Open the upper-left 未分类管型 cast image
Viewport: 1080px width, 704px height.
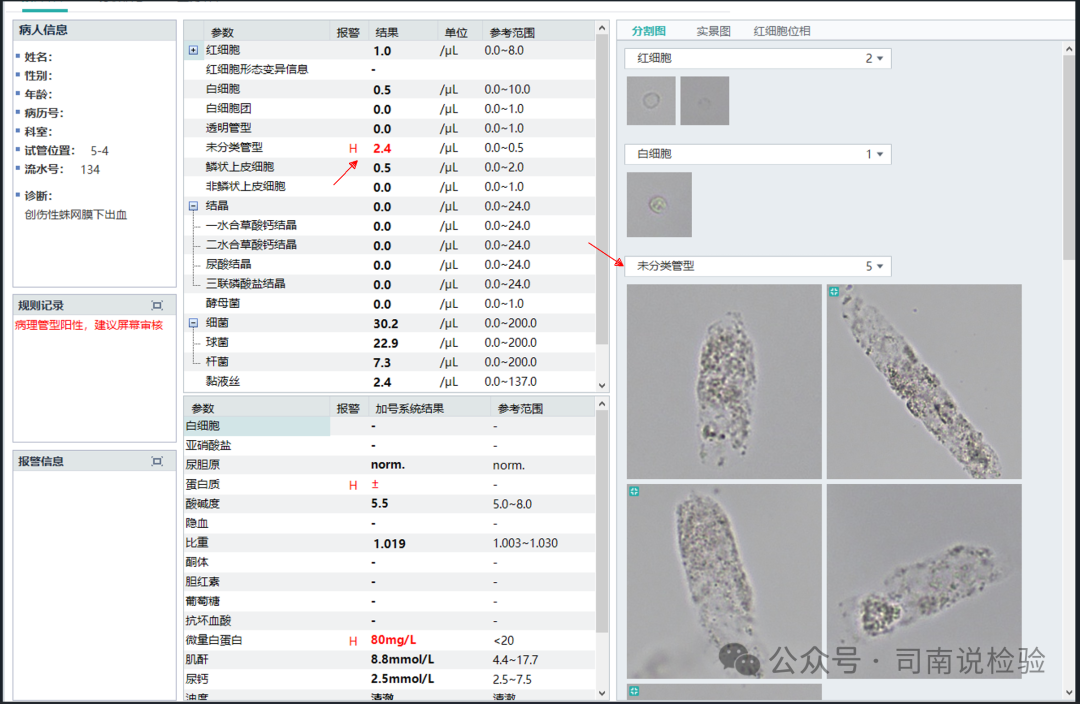click(x=724, y=382)
